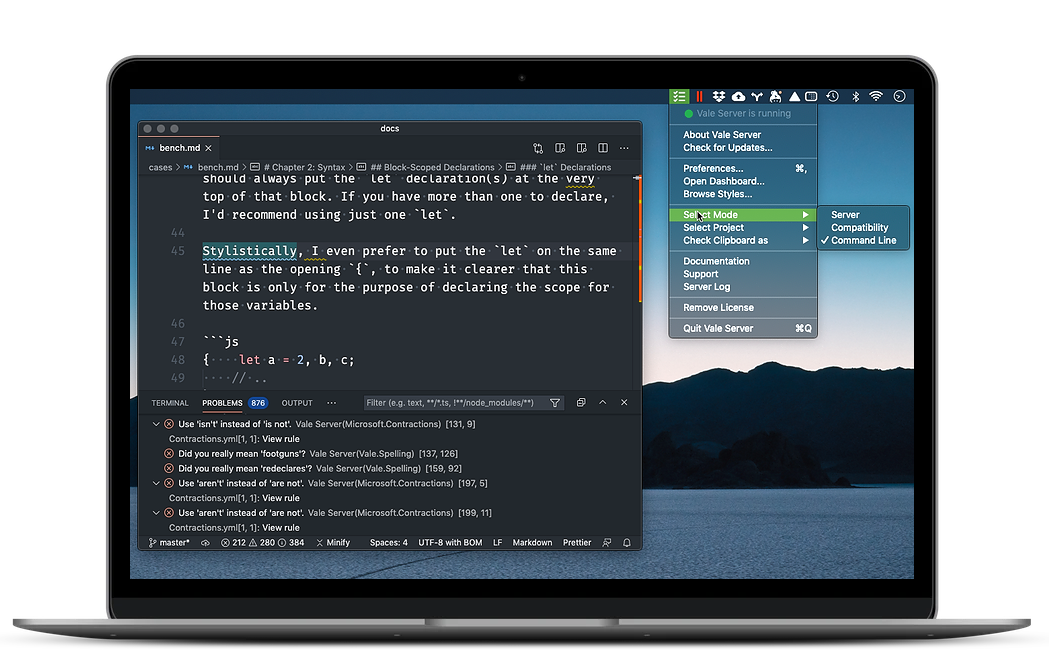Click the branching arrows menu bar icon
Viewport: 1049px width, 671px height.
[x=757, y=96]
